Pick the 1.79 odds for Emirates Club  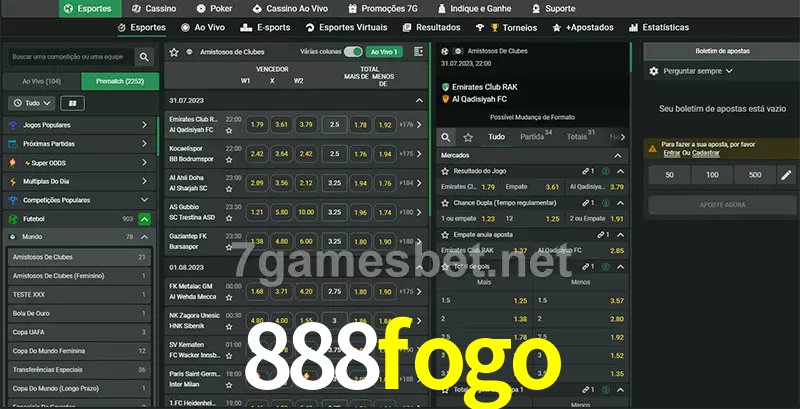(257, 125)
